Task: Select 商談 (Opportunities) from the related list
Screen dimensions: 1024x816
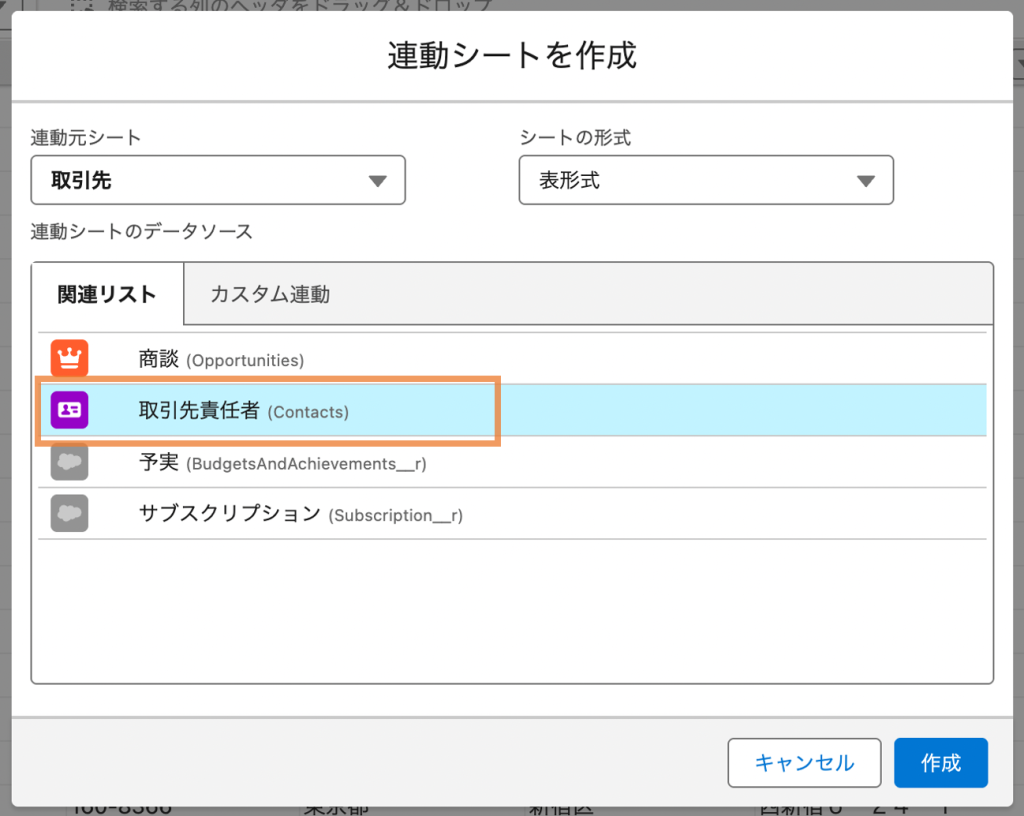Action: tap(221, 359)
